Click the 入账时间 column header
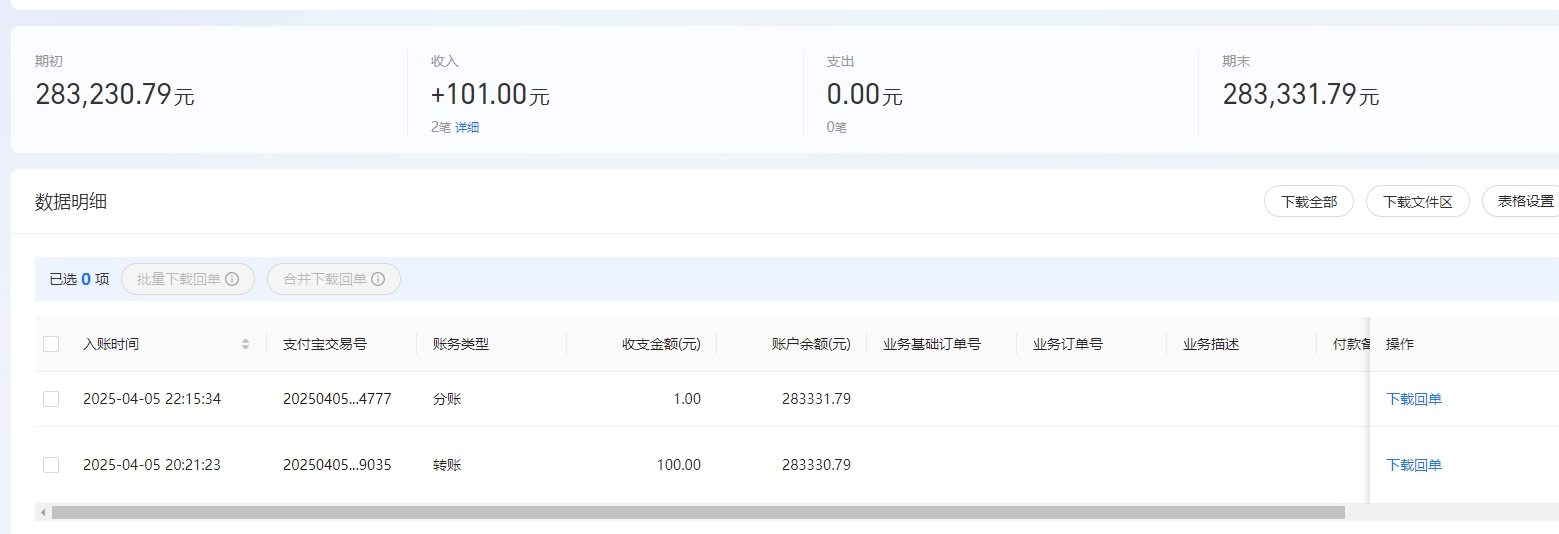 click(111, 344)
